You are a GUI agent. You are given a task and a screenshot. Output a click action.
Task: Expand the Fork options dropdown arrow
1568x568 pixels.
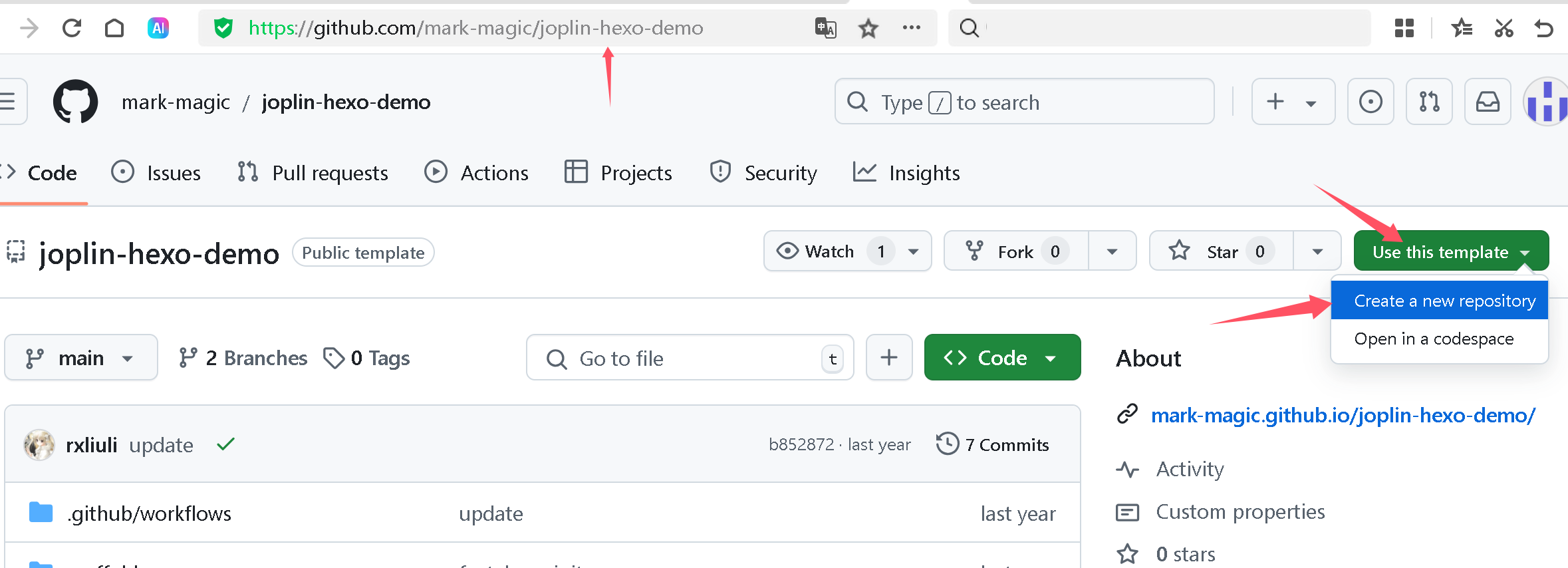pyautogui.click(x=1112, y=251)
